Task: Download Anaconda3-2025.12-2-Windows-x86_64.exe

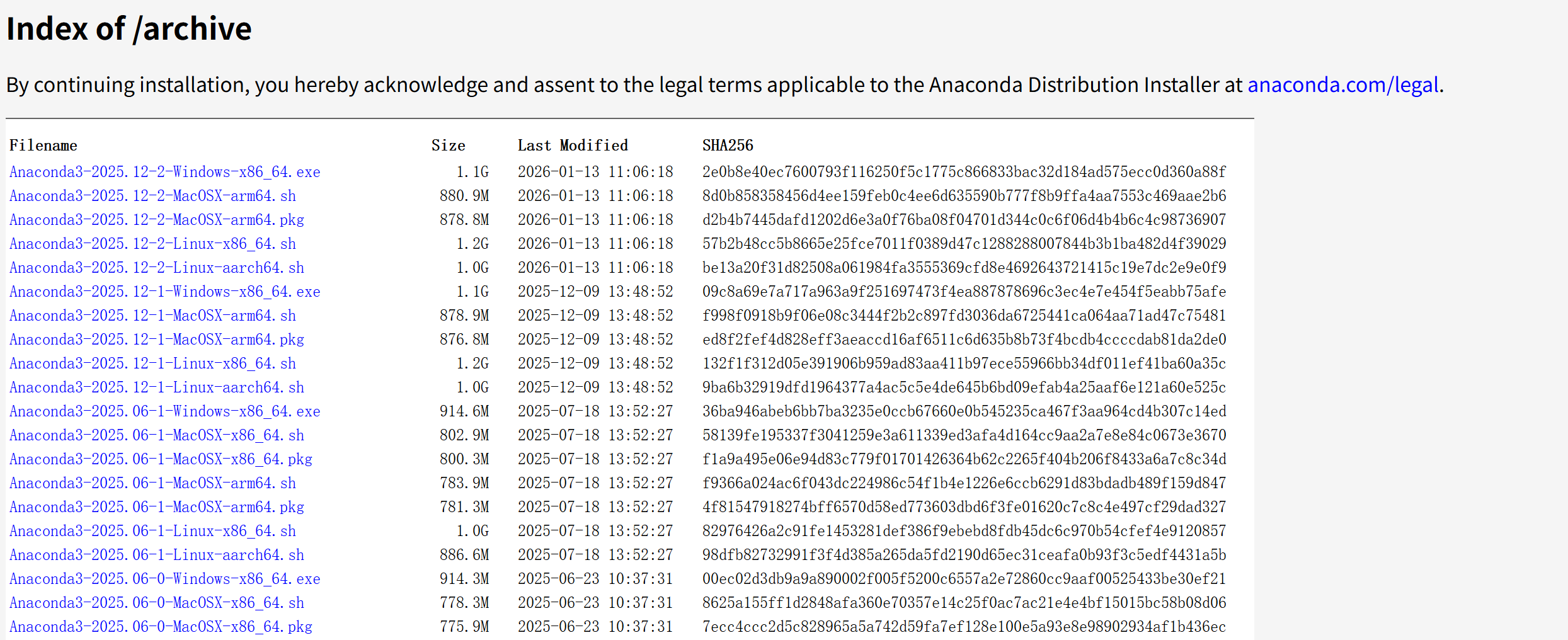Action: point(165,172)
